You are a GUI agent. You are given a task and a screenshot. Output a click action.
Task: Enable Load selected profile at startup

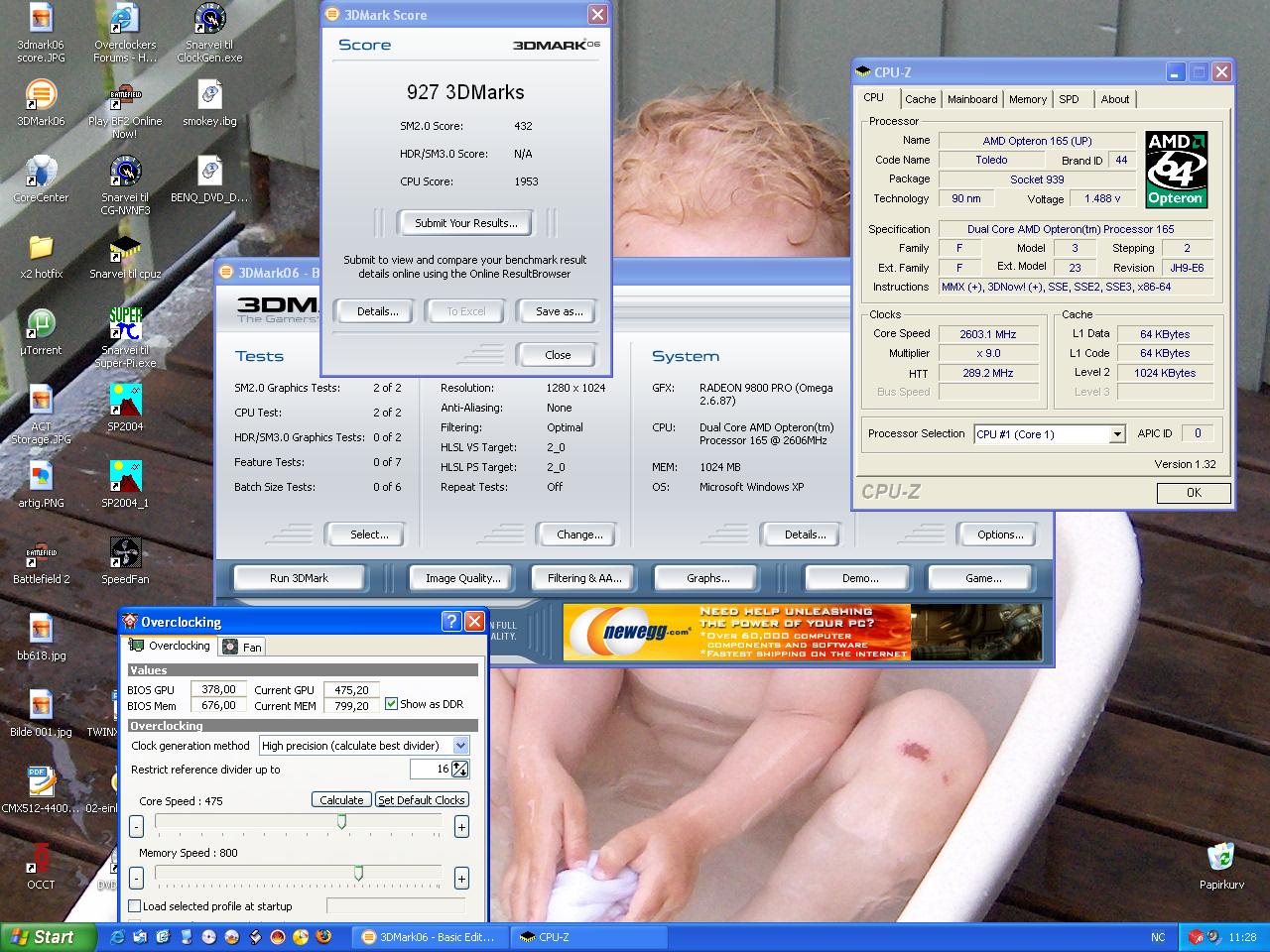[x=135, y=906]
